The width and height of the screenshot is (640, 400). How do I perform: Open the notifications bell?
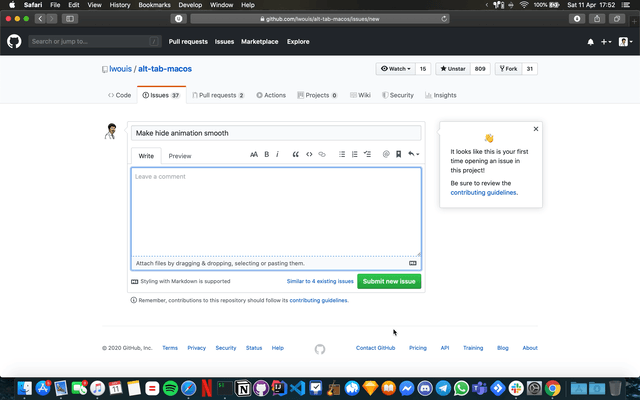(x=591, y=42)
